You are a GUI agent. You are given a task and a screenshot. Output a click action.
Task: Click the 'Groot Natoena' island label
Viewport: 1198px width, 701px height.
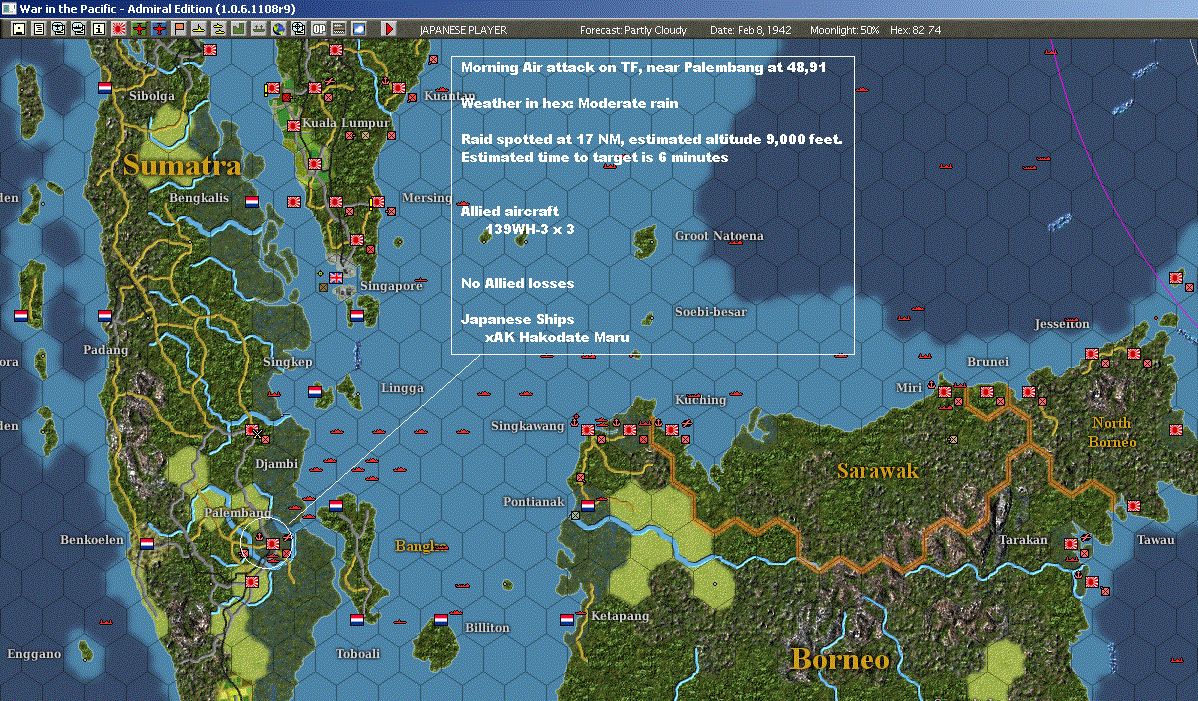coord(719,236)
